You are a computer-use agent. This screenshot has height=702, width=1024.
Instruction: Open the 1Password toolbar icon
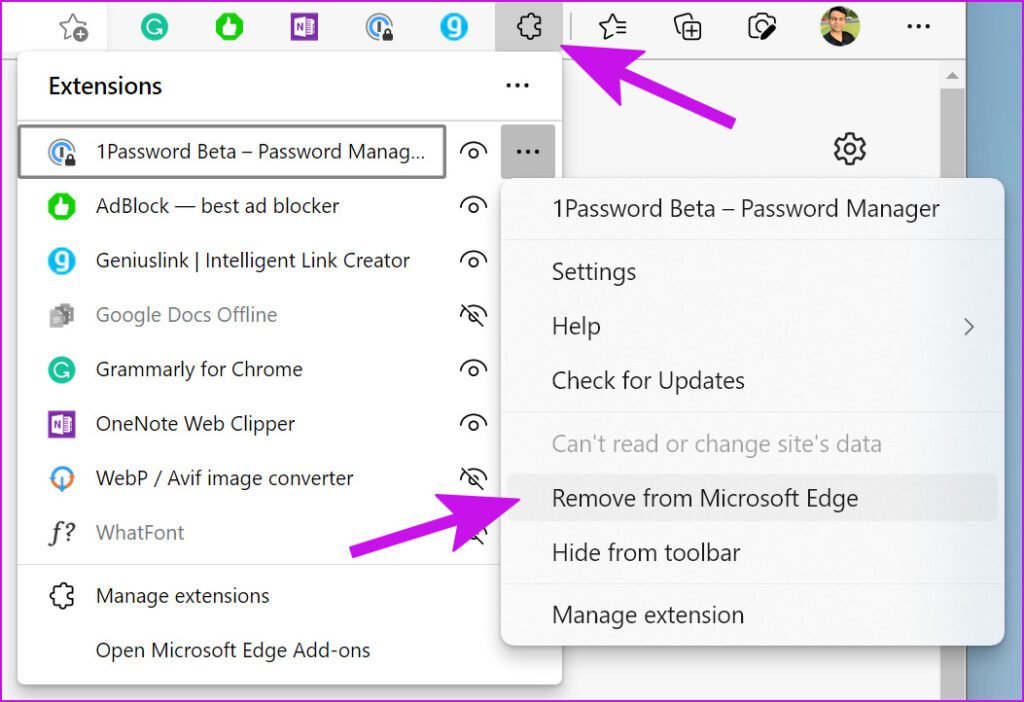coord(380,26)
